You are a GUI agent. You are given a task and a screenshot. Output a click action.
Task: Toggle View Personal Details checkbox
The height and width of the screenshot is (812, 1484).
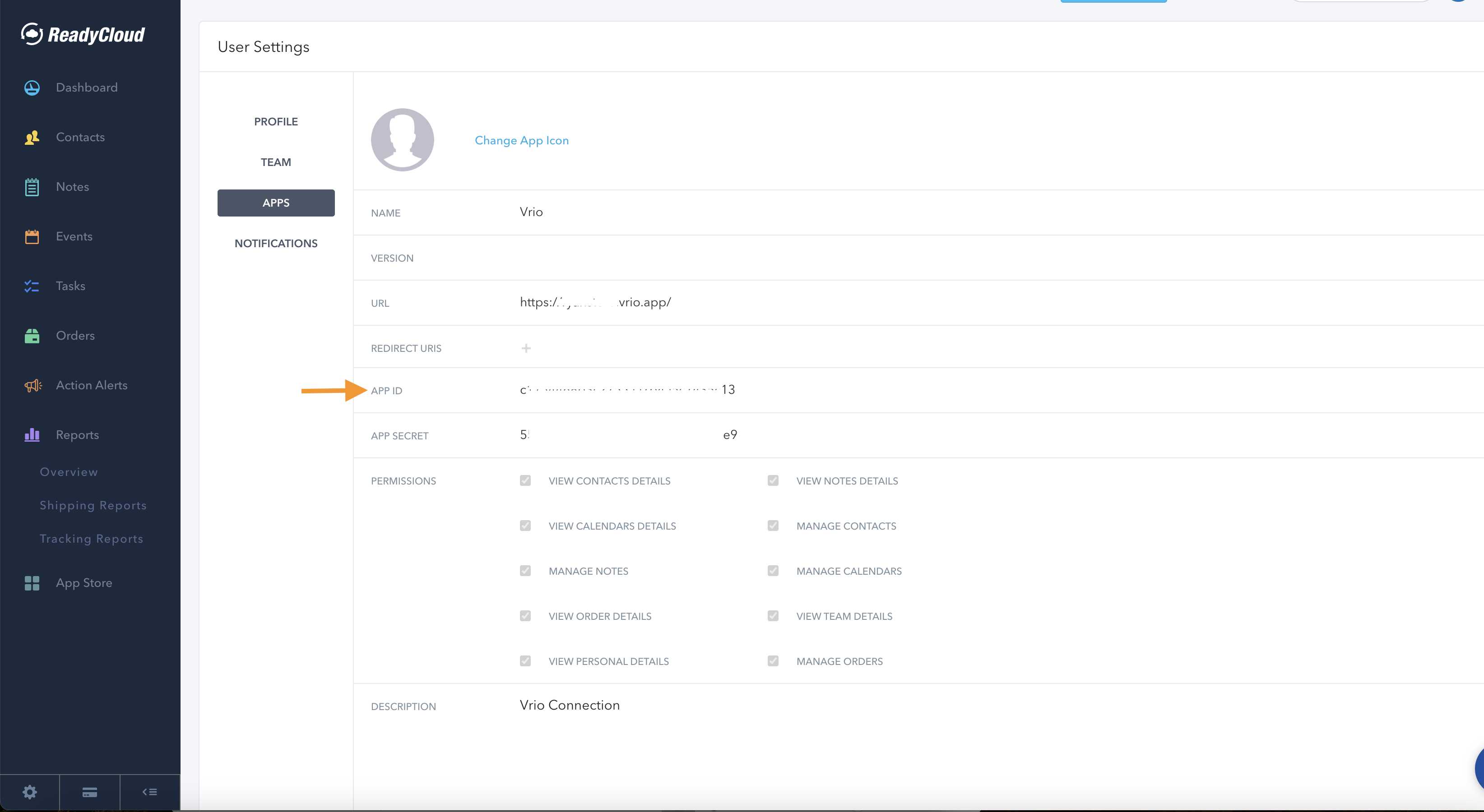pyautogui.click(x=525, y=660)
